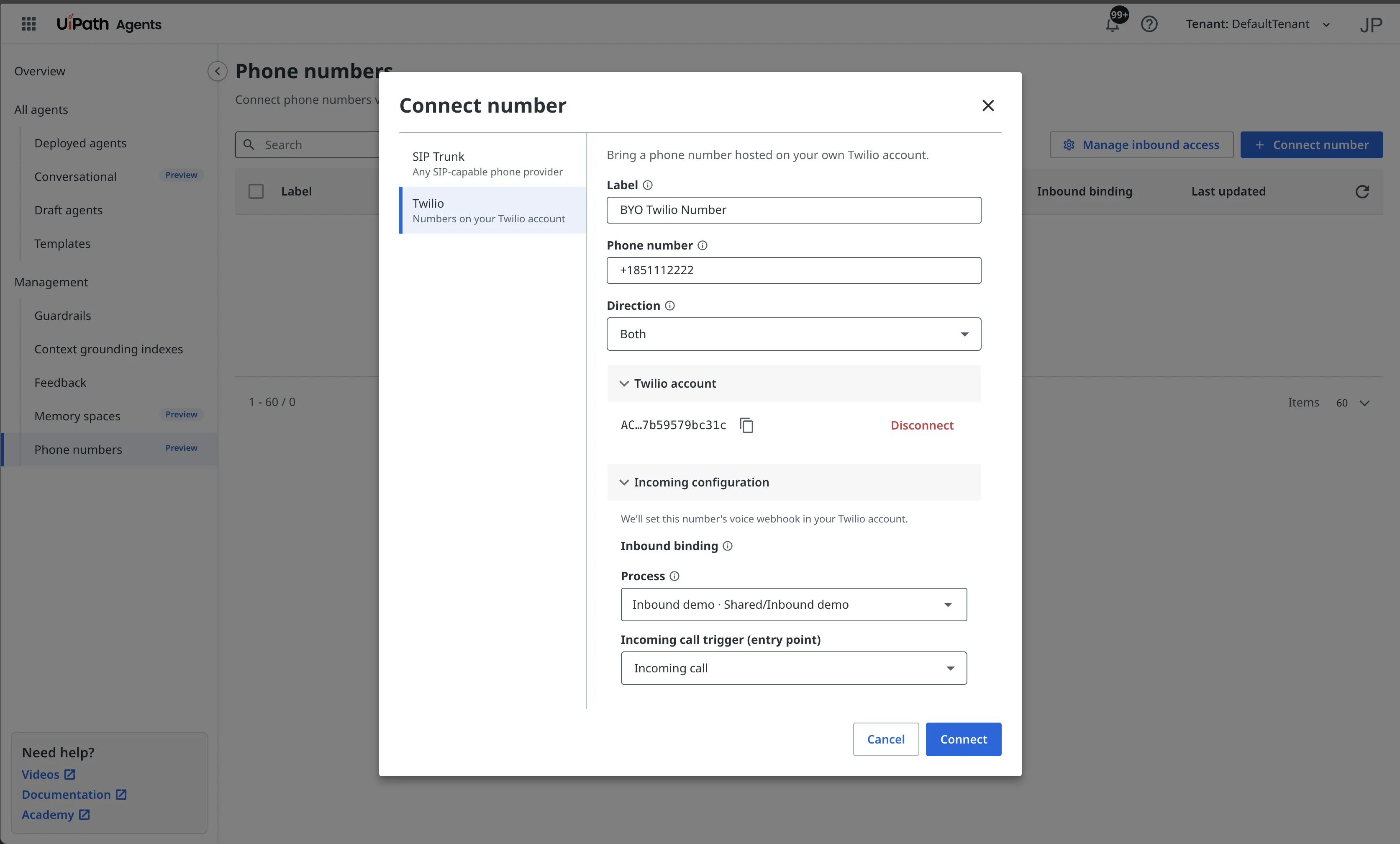Viewport: 1400px width, 844px height.
Task: Select the Twilio provider tab
Action: click(x=492, y=210)
